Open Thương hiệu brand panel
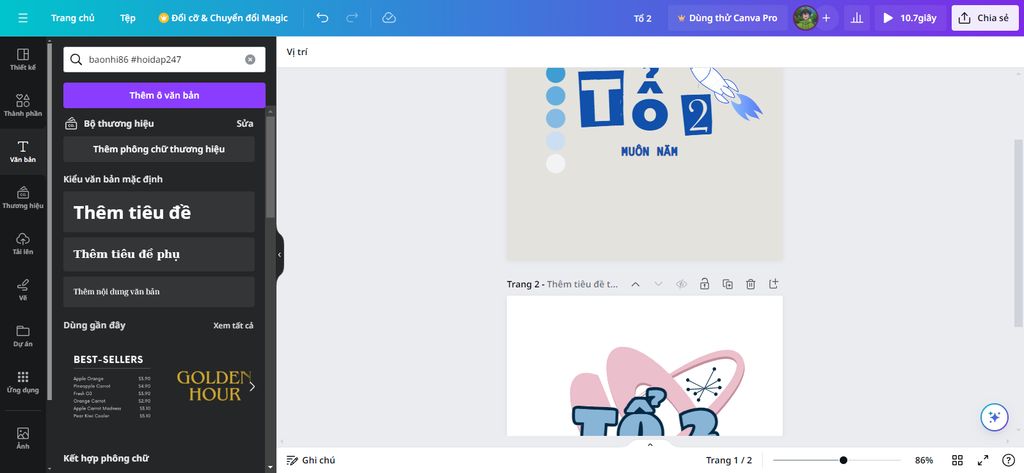The width and height of the screenshot is (1024, 473). [23, 197]
